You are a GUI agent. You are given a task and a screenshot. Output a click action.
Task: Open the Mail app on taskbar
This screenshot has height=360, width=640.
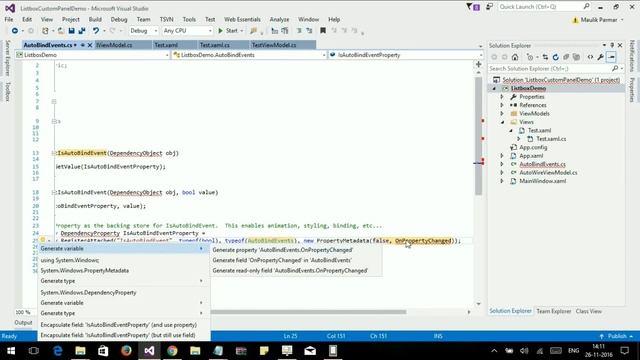click(x=310, y=351)
